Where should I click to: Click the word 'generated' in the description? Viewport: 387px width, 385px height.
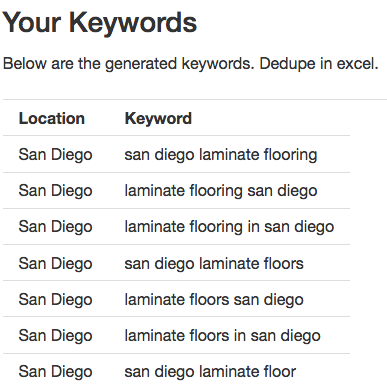click(x=141, y=64)
